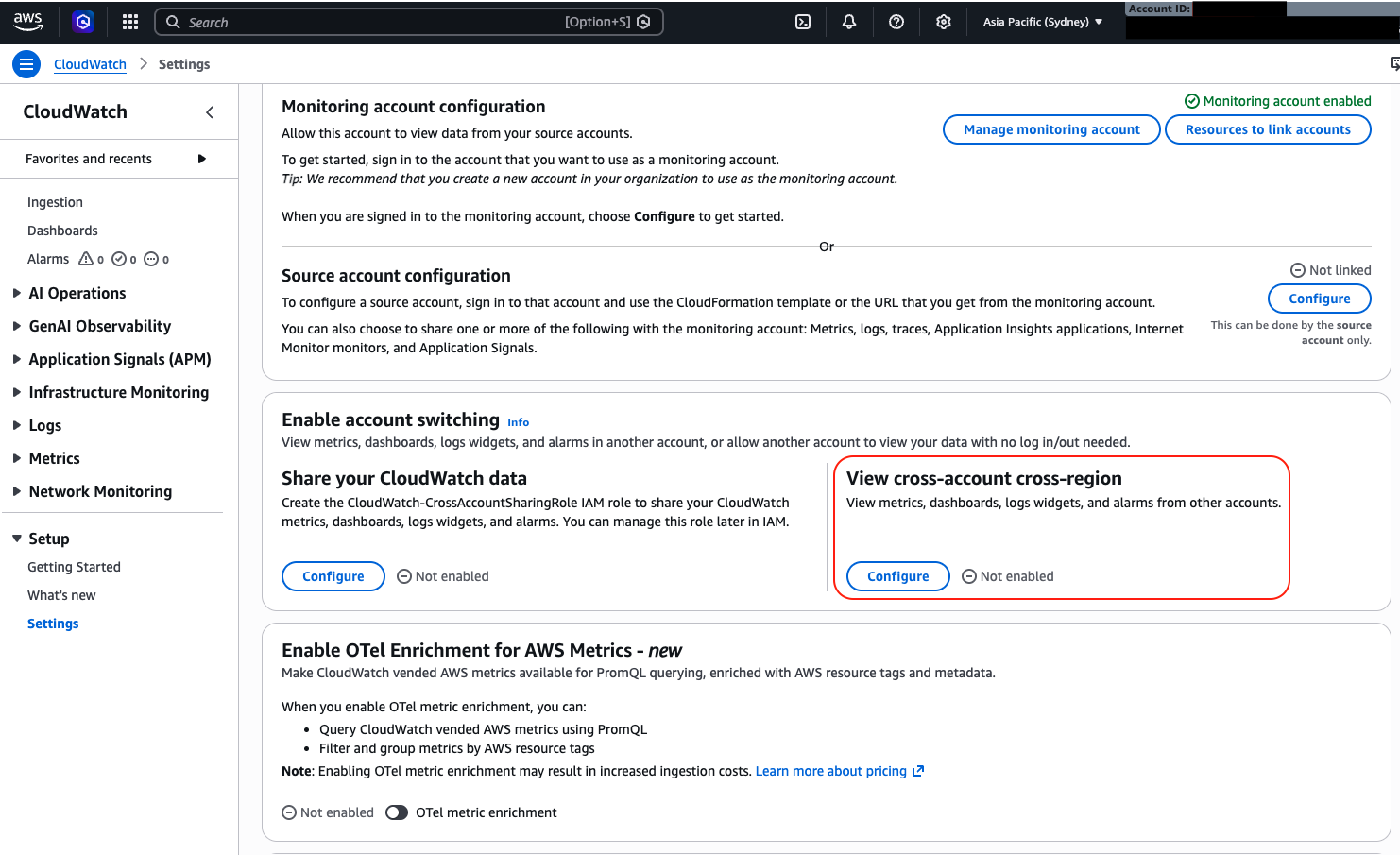Open What's new under Setup
This screenshot has width=1400, height=855.
point(61,595)
